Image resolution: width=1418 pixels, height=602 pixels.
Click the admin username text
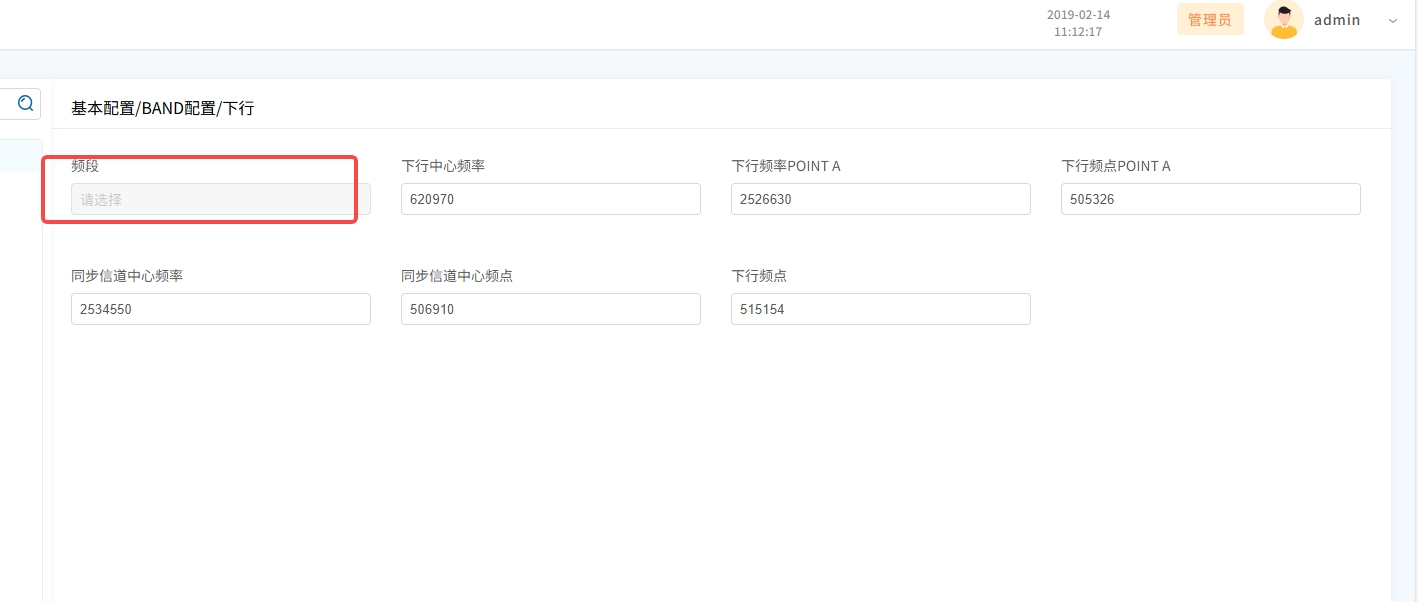tap(1337, 20)
